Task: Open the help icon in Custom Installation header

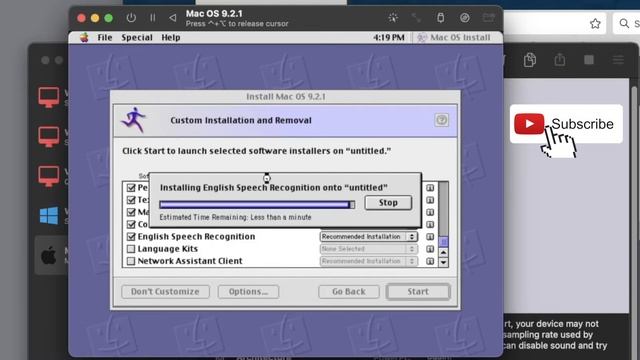Action: 441,120
